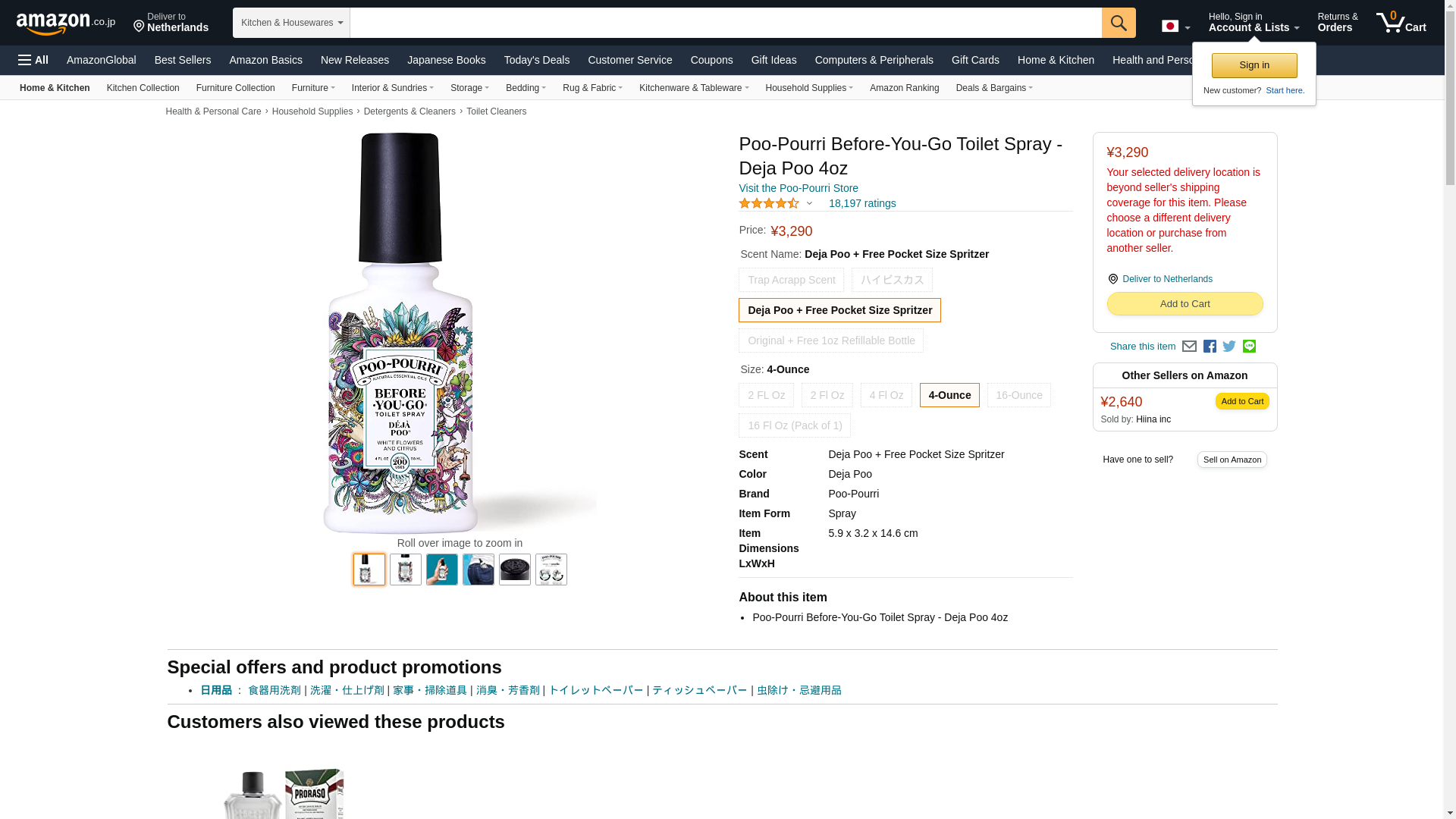Go to Amazon.co.jp home logo
1456x819 pixels.
pos(65,24)
